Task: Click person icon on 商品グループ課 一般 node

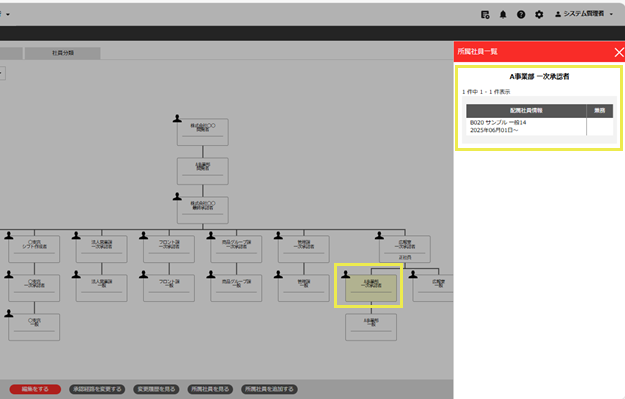Action: coord(211,275)
